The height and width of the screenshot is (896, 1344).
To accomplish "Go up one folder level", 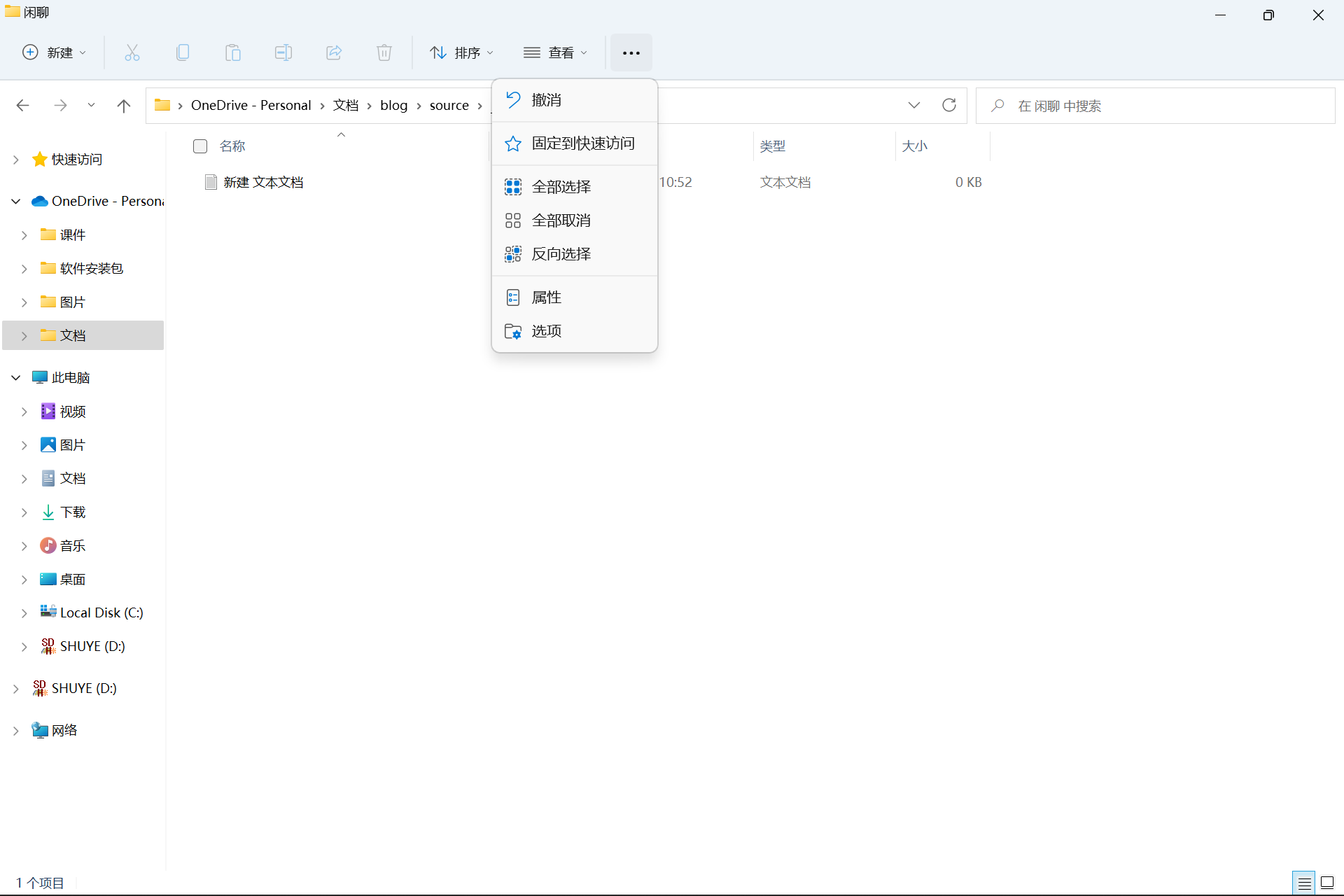I will point(124,106).
